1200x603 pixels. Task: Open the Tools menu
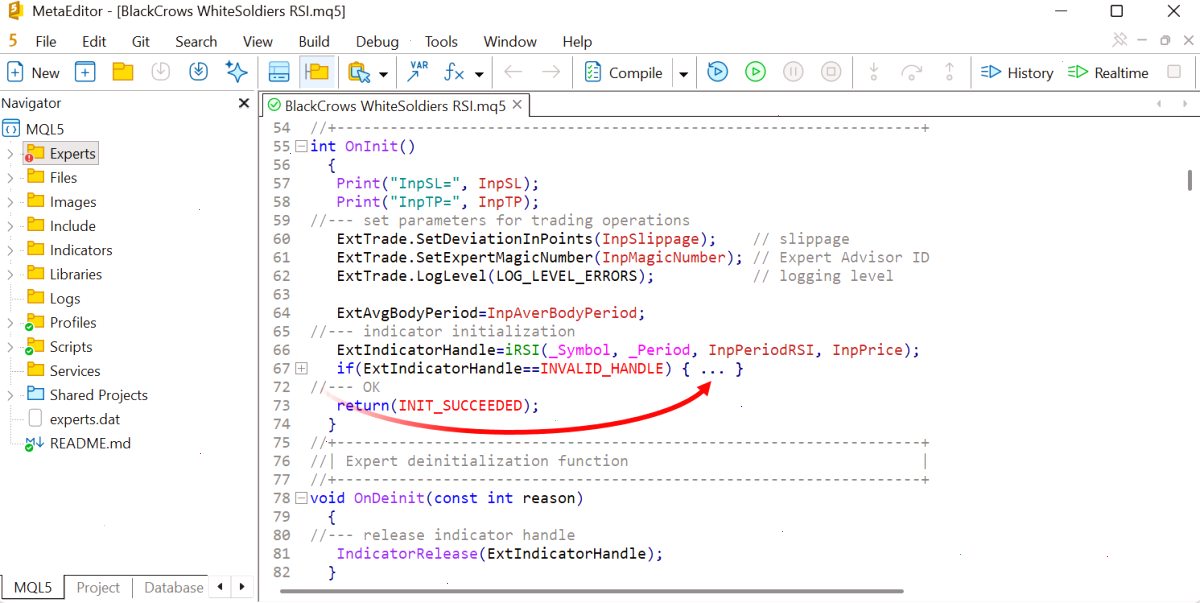[x=441, y=41]
